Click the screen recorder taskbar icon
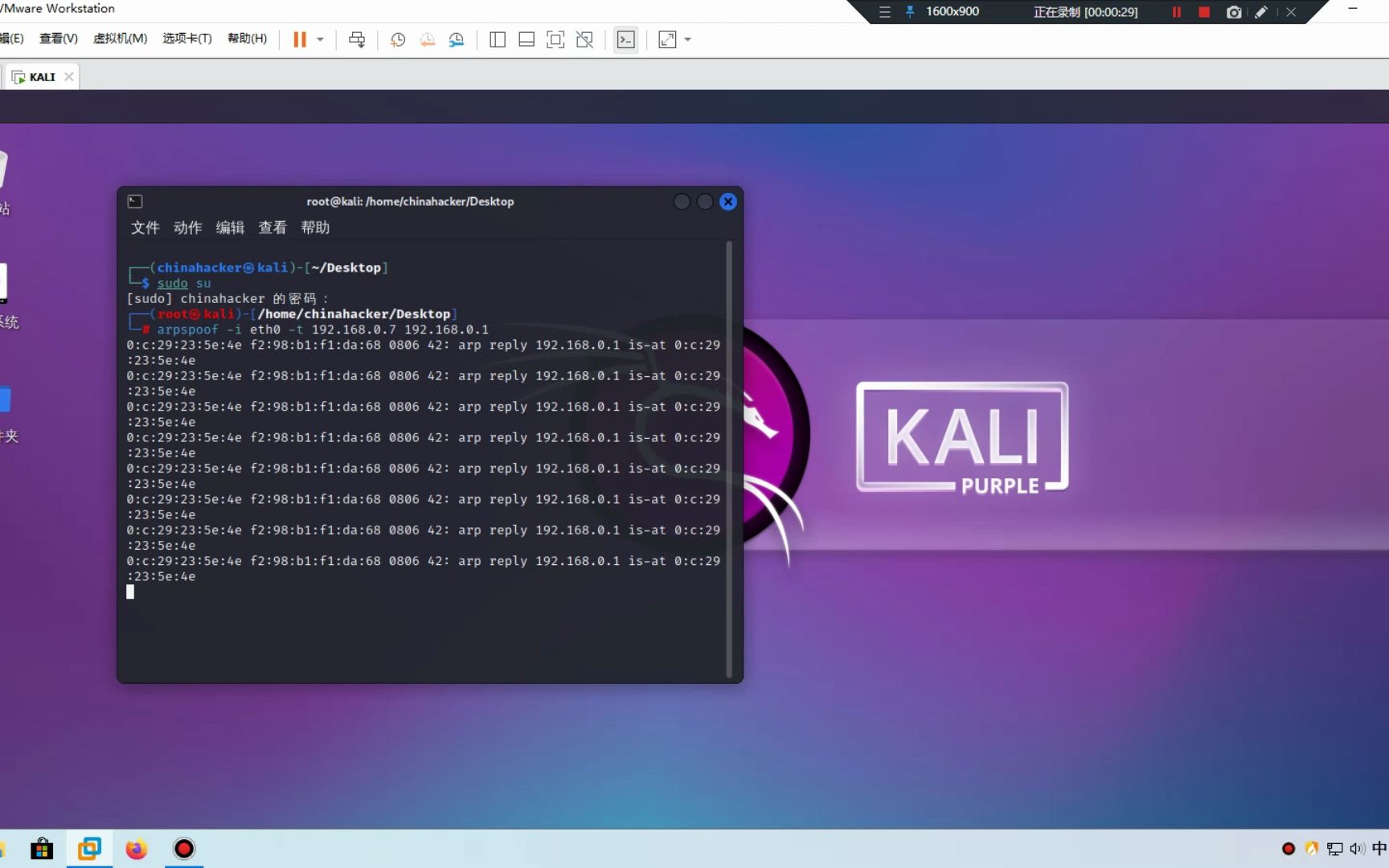 coord(184,849)
